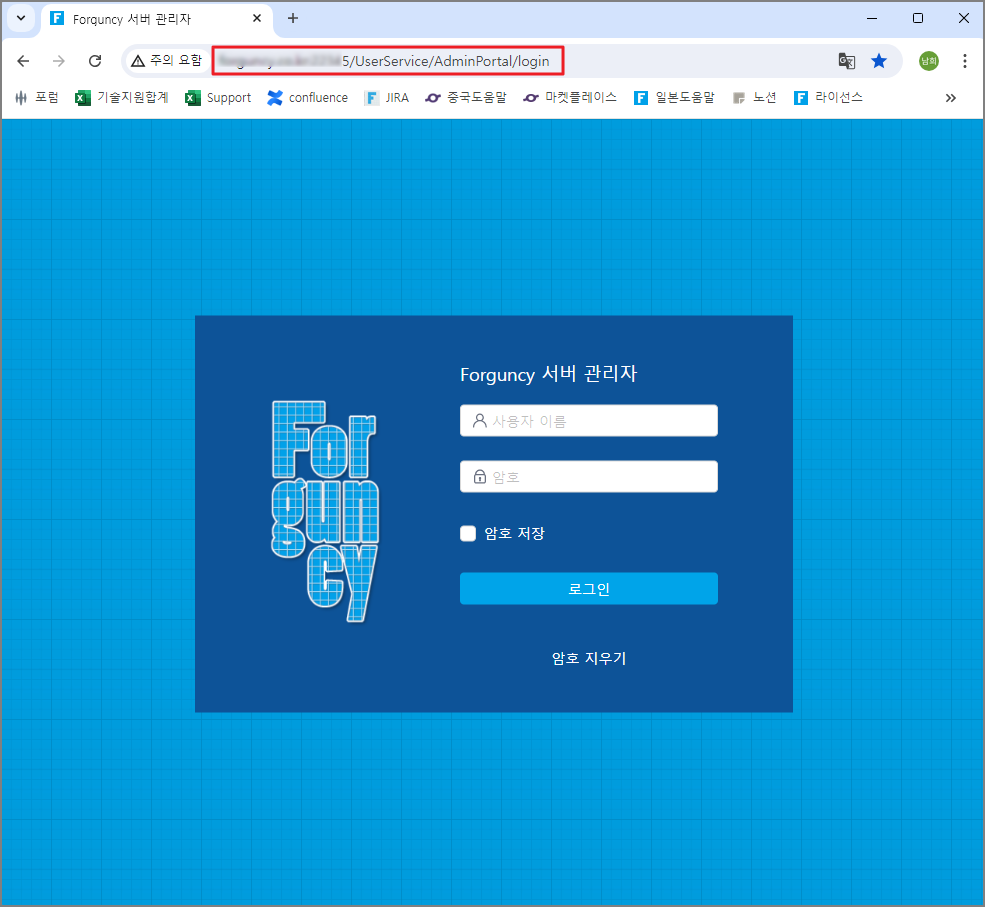
Task: Click the 로그인 button
Action: pyautogui.click(x=589, y=589)
